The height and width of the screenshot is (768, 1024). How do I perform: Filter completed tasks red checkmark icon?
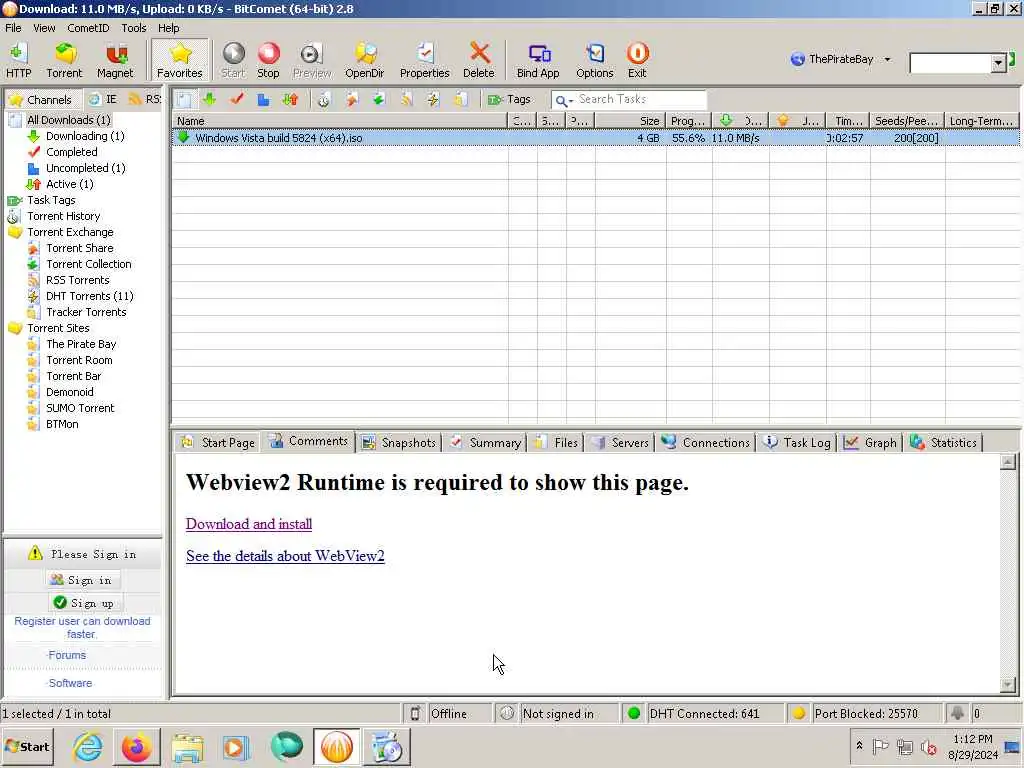click(236, 99)
